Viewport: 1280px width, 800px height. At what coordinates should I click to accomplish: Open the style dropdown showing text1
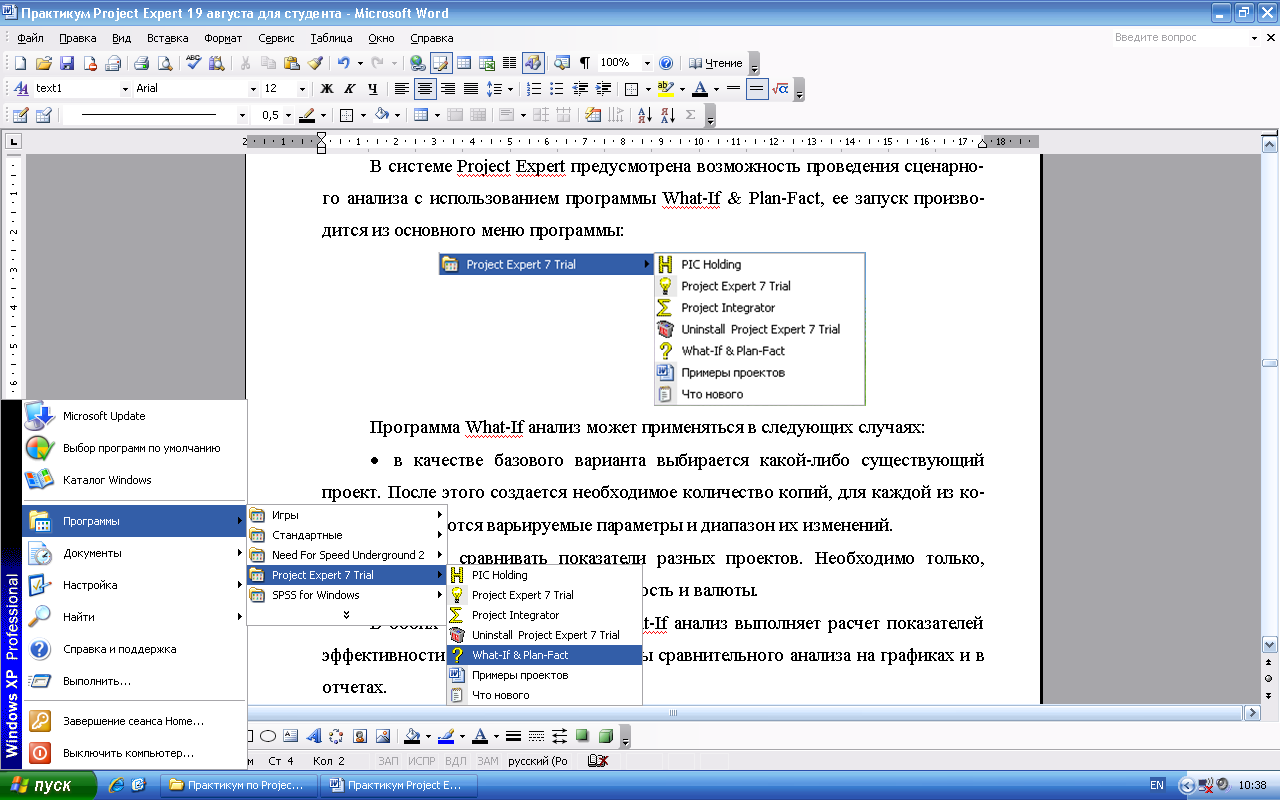[x=124, y=89]
